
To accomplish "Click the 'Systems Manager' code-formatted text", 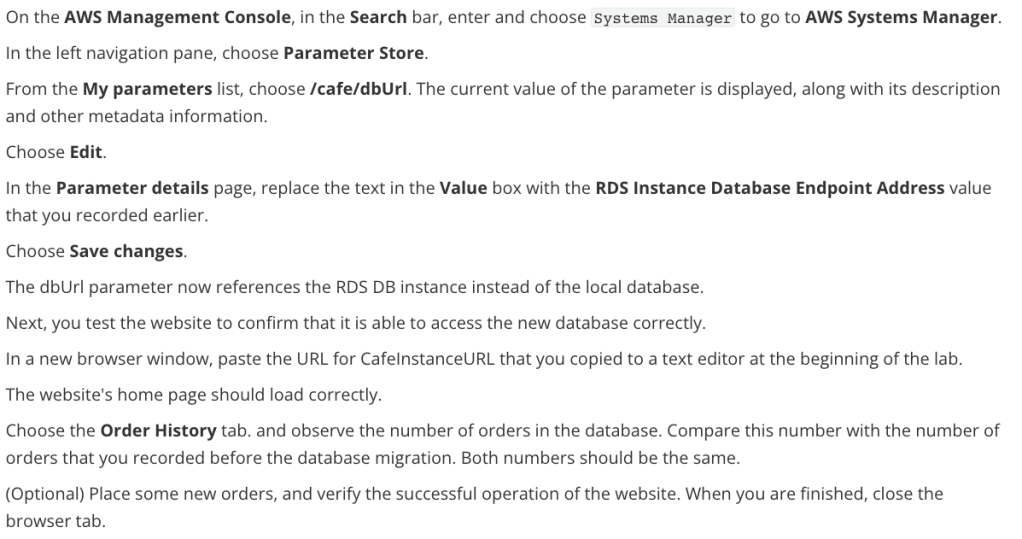I will (662, 19).
